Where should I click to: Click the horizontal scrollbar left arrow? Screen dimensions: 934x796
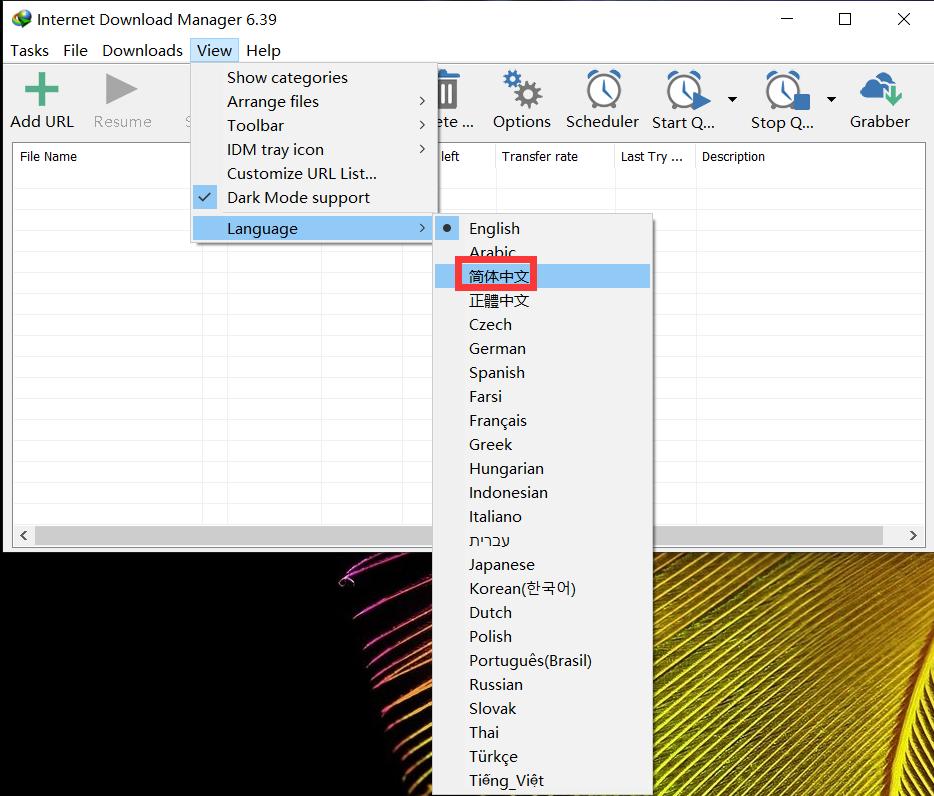click(24, 535)
